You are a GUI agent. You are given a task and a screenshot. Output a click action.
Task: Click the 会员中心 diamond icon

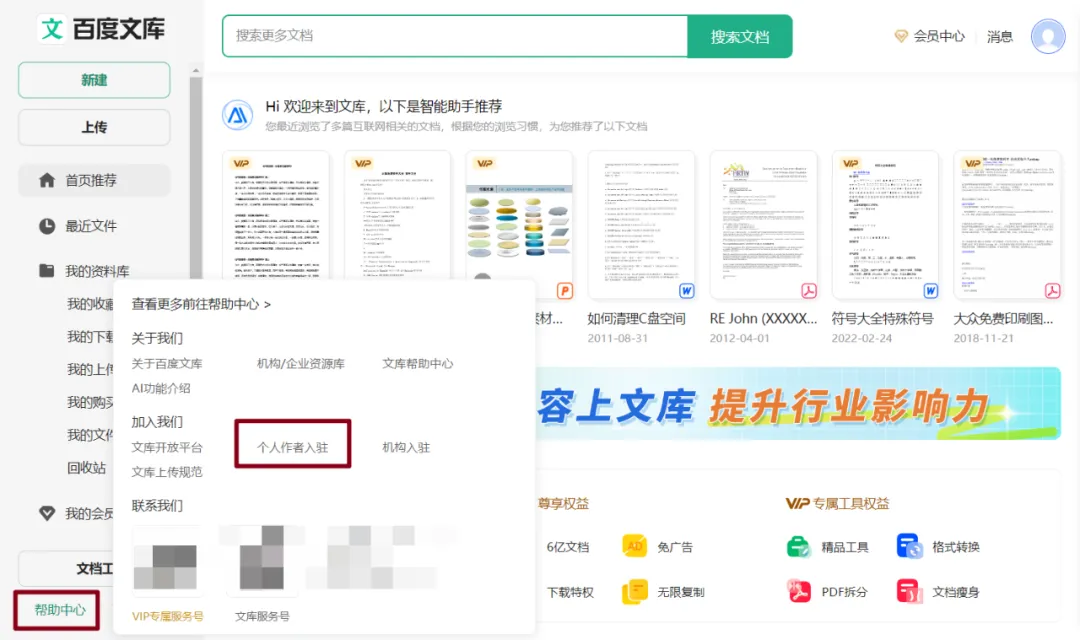[x=900, y=36]
